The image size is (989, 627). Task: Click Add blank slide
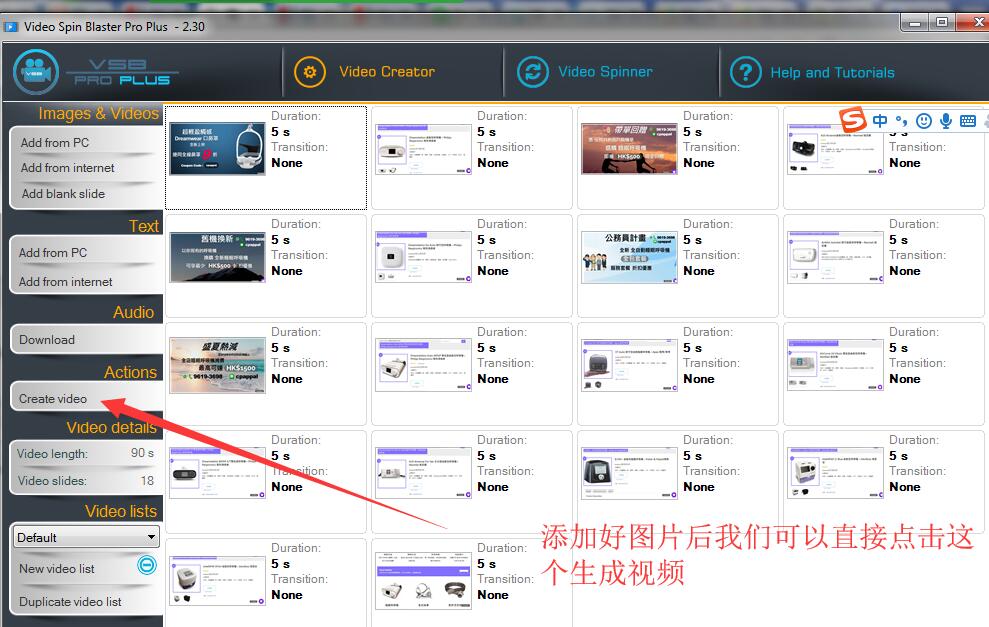pos(63,194)
